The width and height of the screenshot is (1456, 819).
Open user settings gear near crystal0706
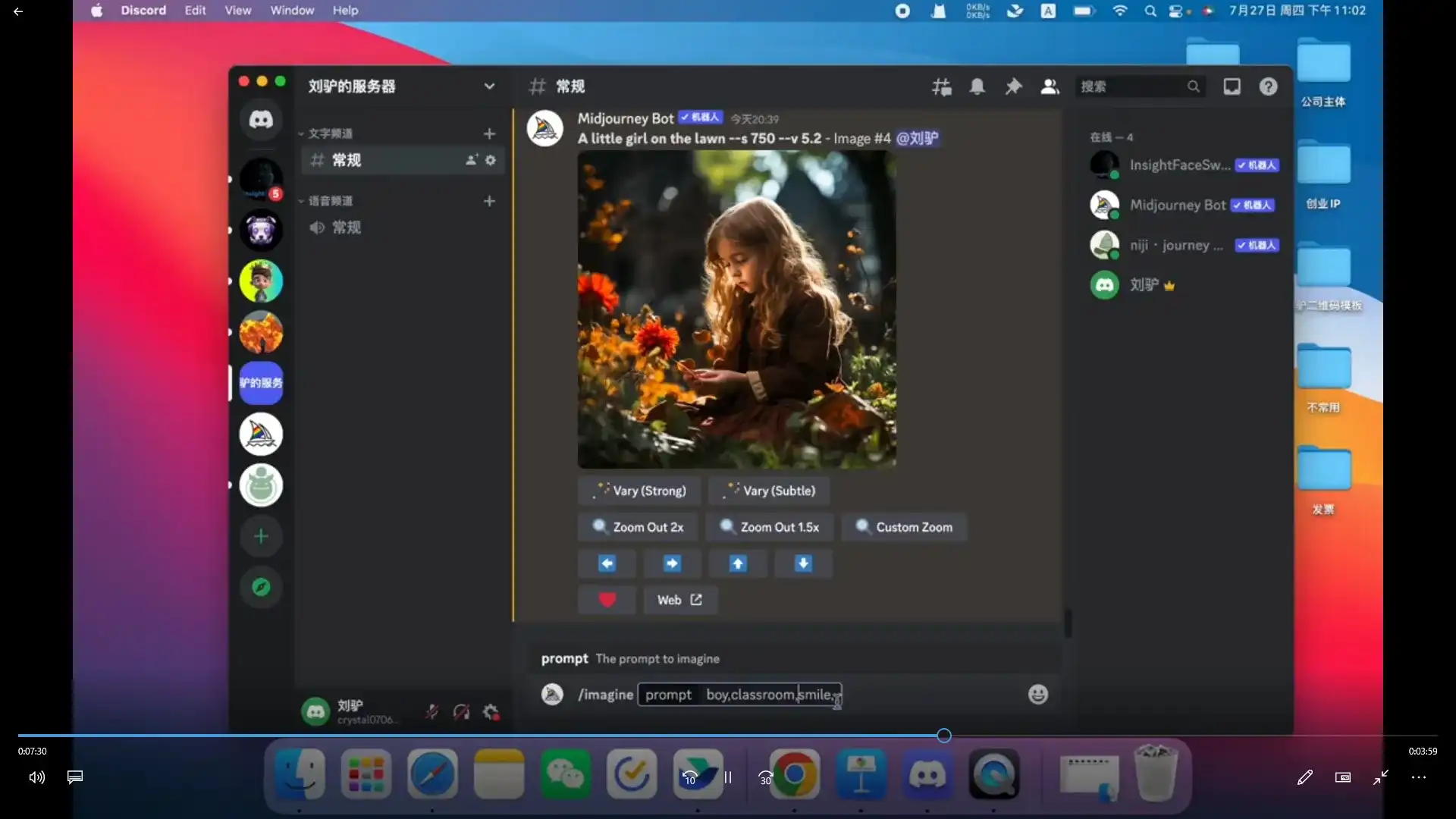(491, 712)
